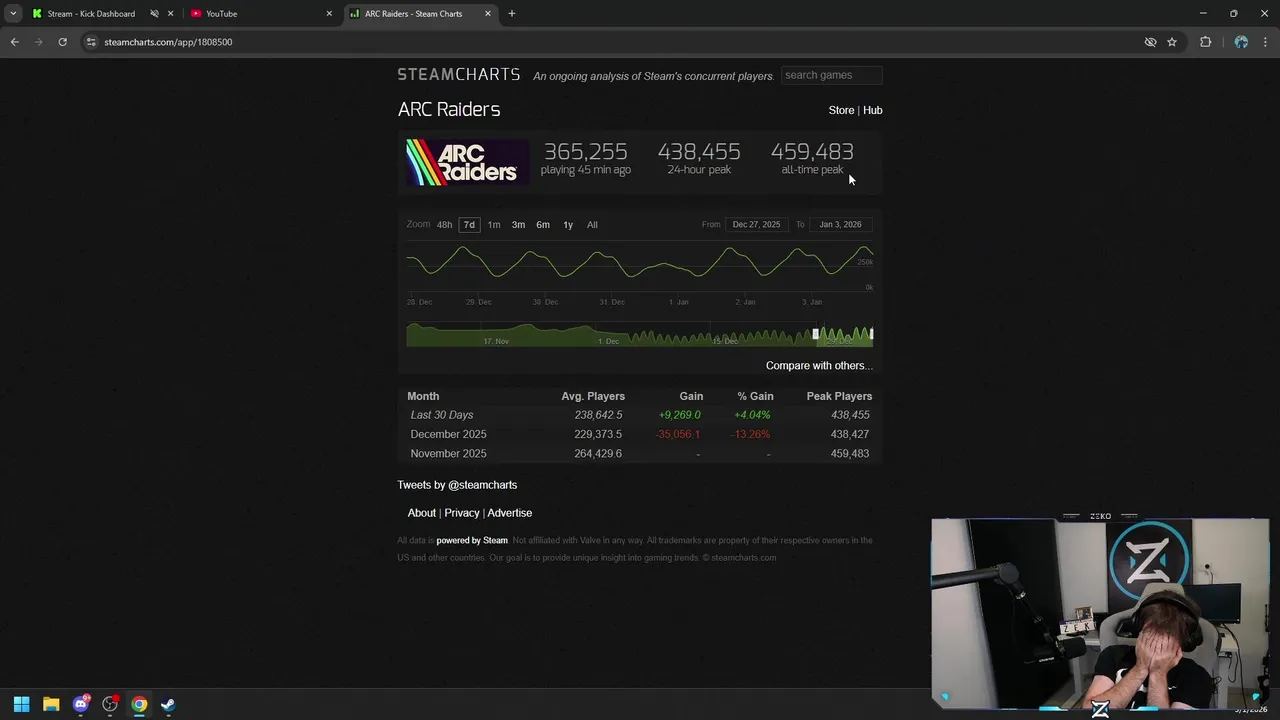Click the ARC Raiders game banner image
Image resolution: width=1280 pixels, height=720 pixels.
coord(467,162)
